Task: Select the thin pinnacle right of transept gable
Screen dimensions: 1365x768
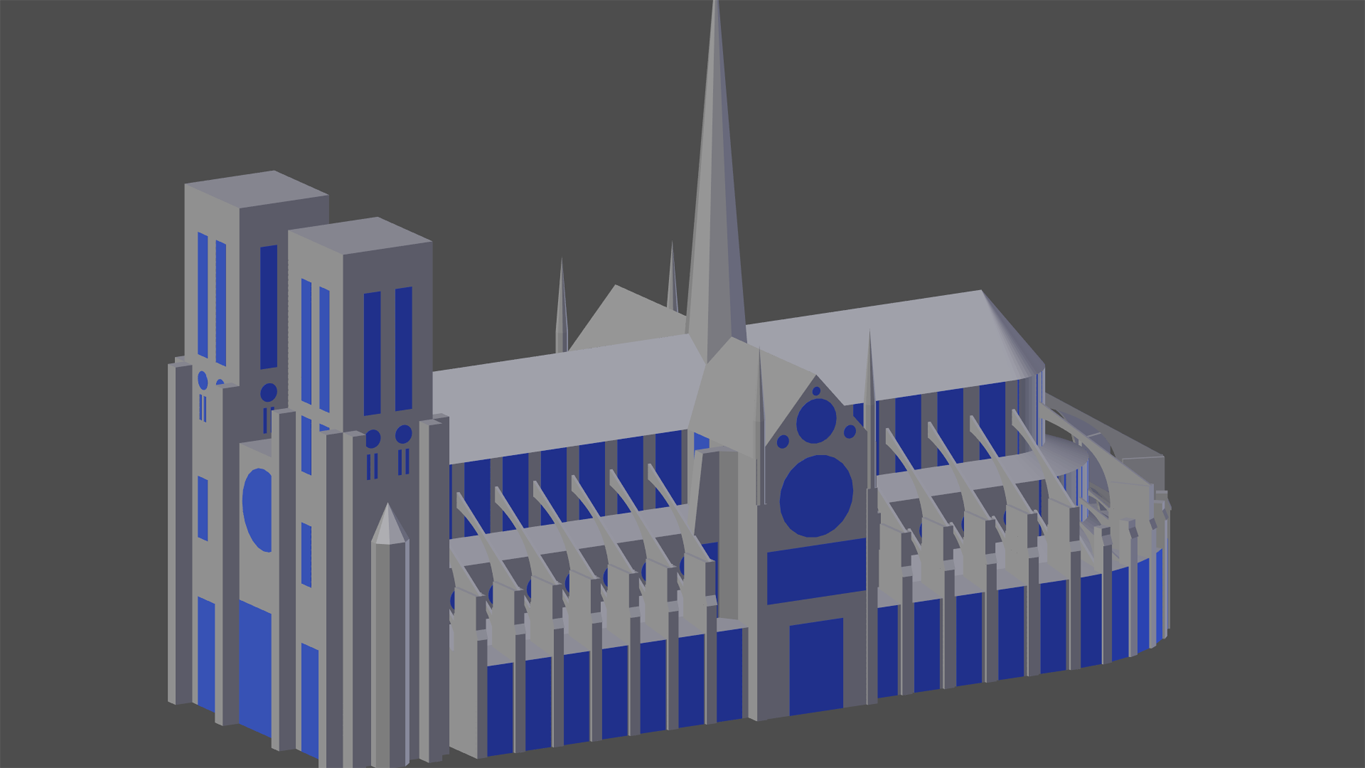Action: (x=870, y=400)
